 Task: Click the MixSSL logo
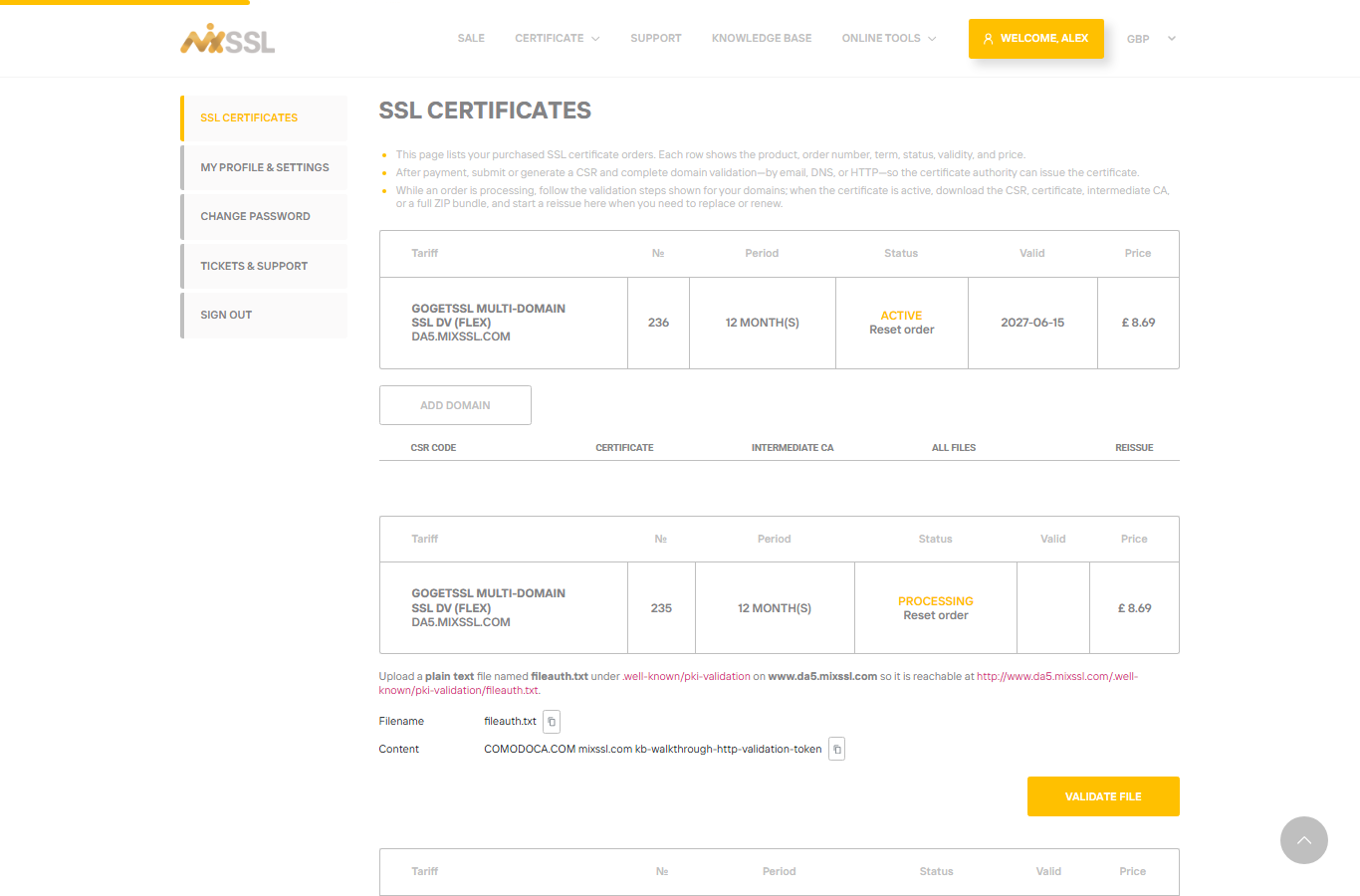coord(227,38)
